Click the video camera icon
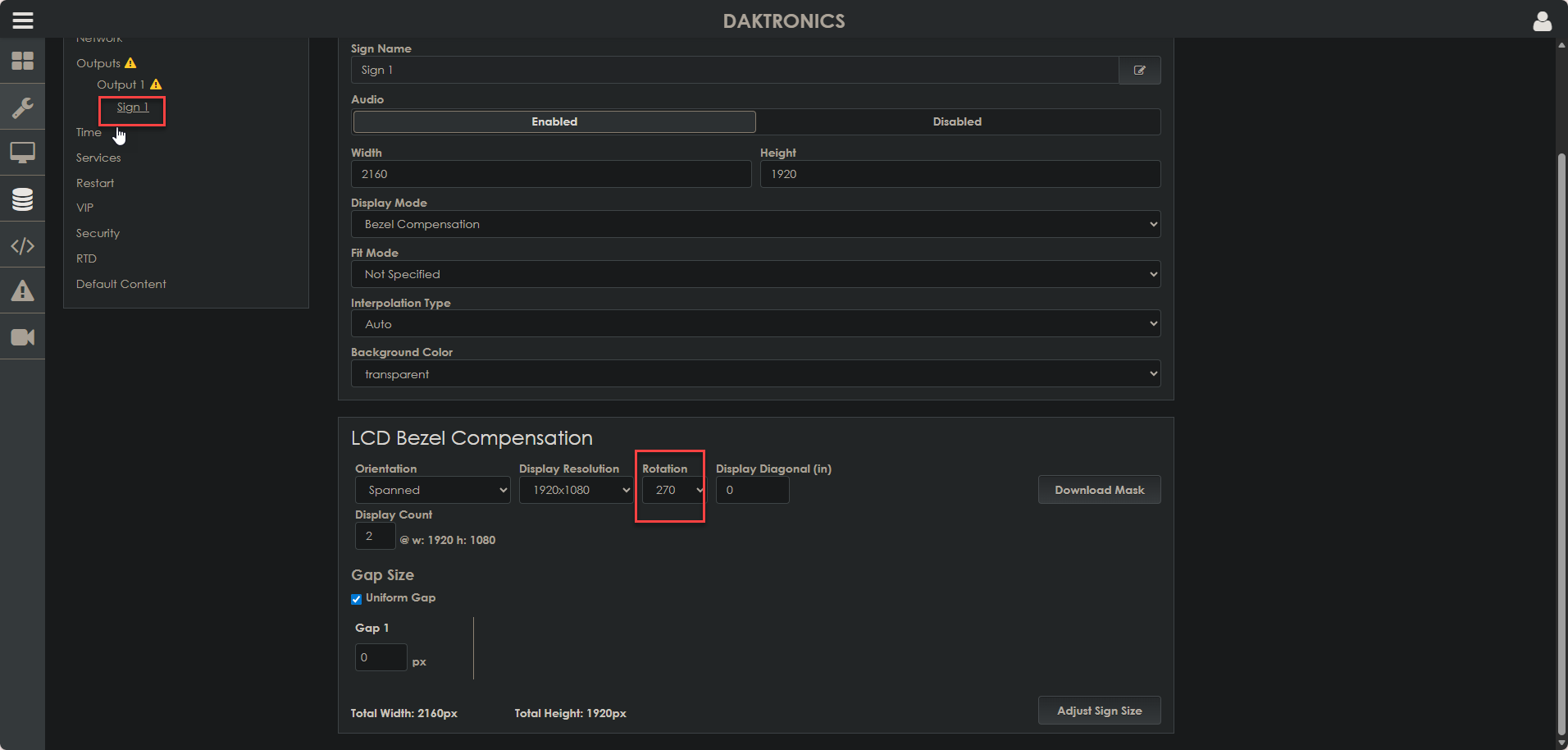The width and height of the screenshot is (1568, 750). pyautogui.click(x=23, y=337)
